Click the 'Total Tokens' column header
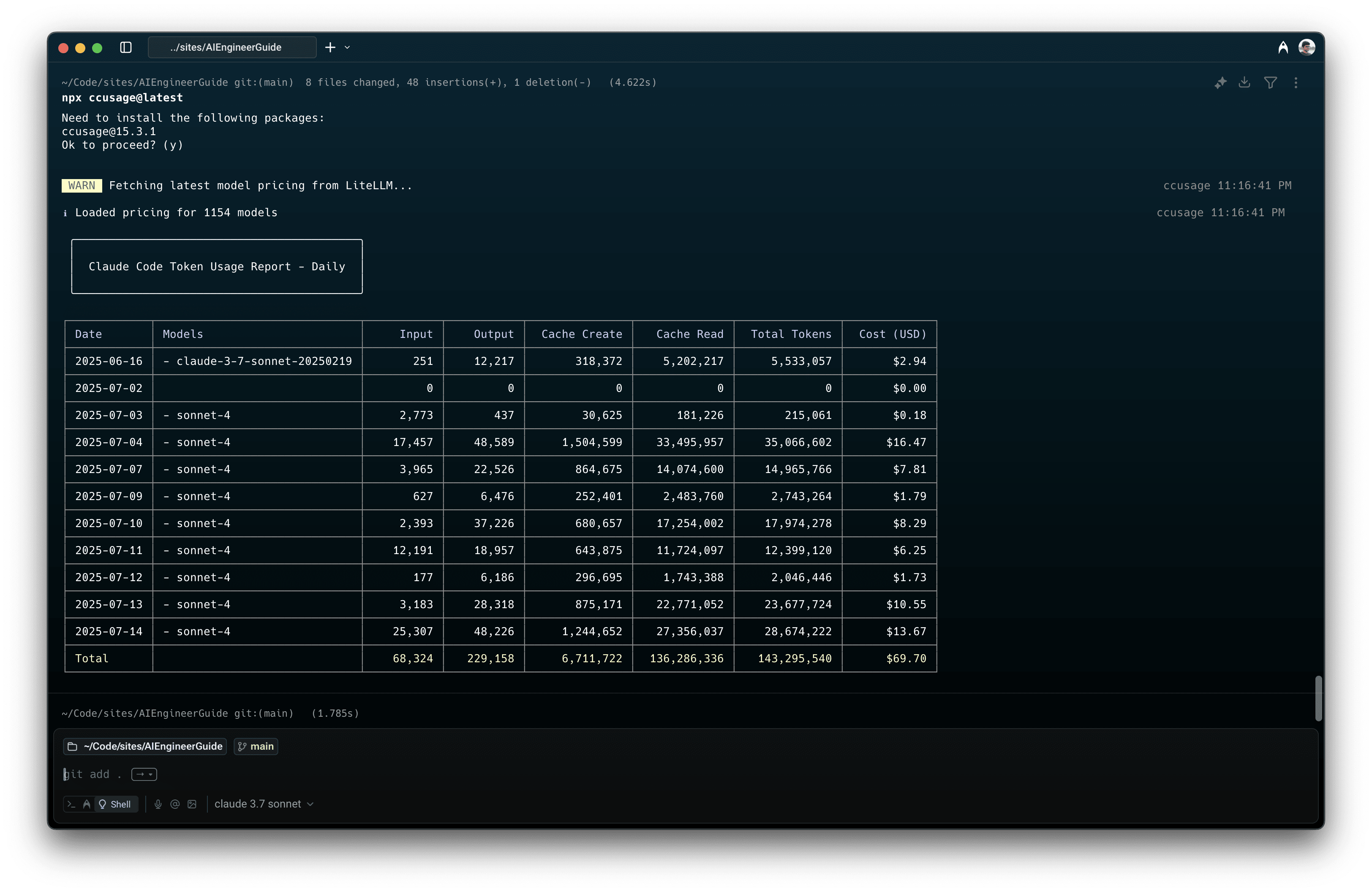 (791, 334)
